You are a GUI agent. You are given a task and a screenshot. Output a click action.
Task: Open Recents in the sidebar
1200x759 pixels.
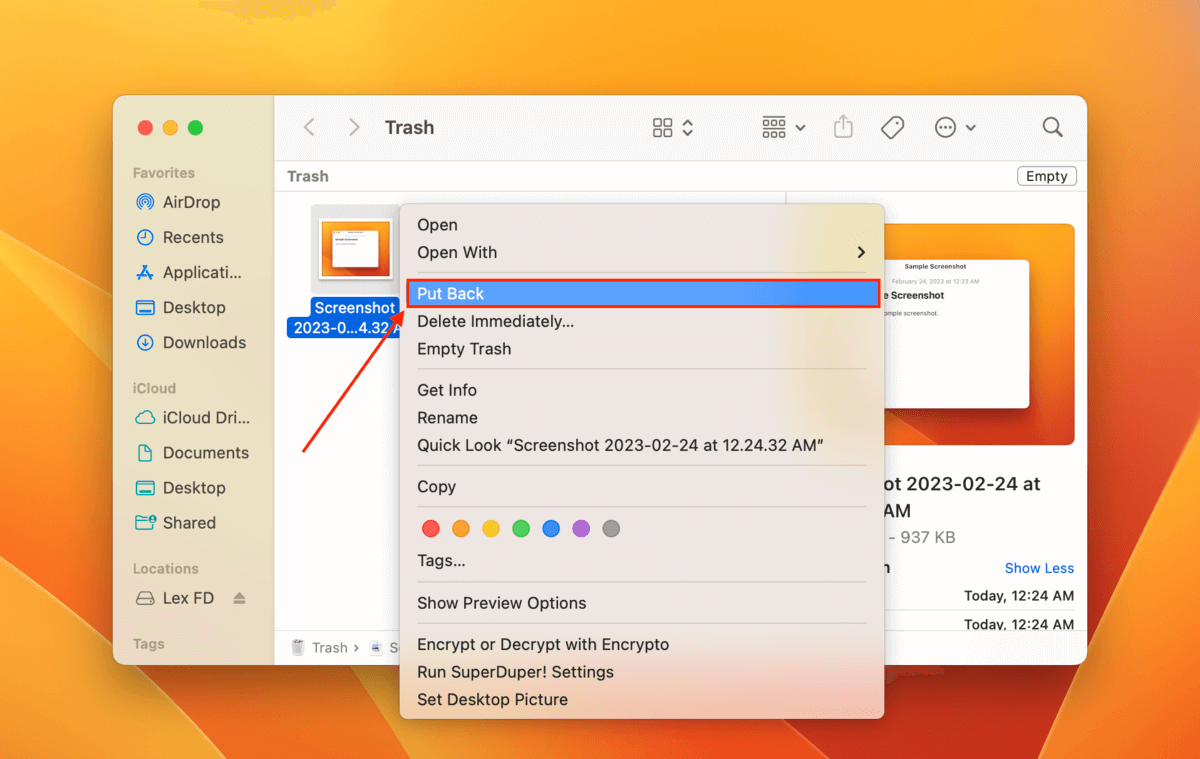coord(192,237)
